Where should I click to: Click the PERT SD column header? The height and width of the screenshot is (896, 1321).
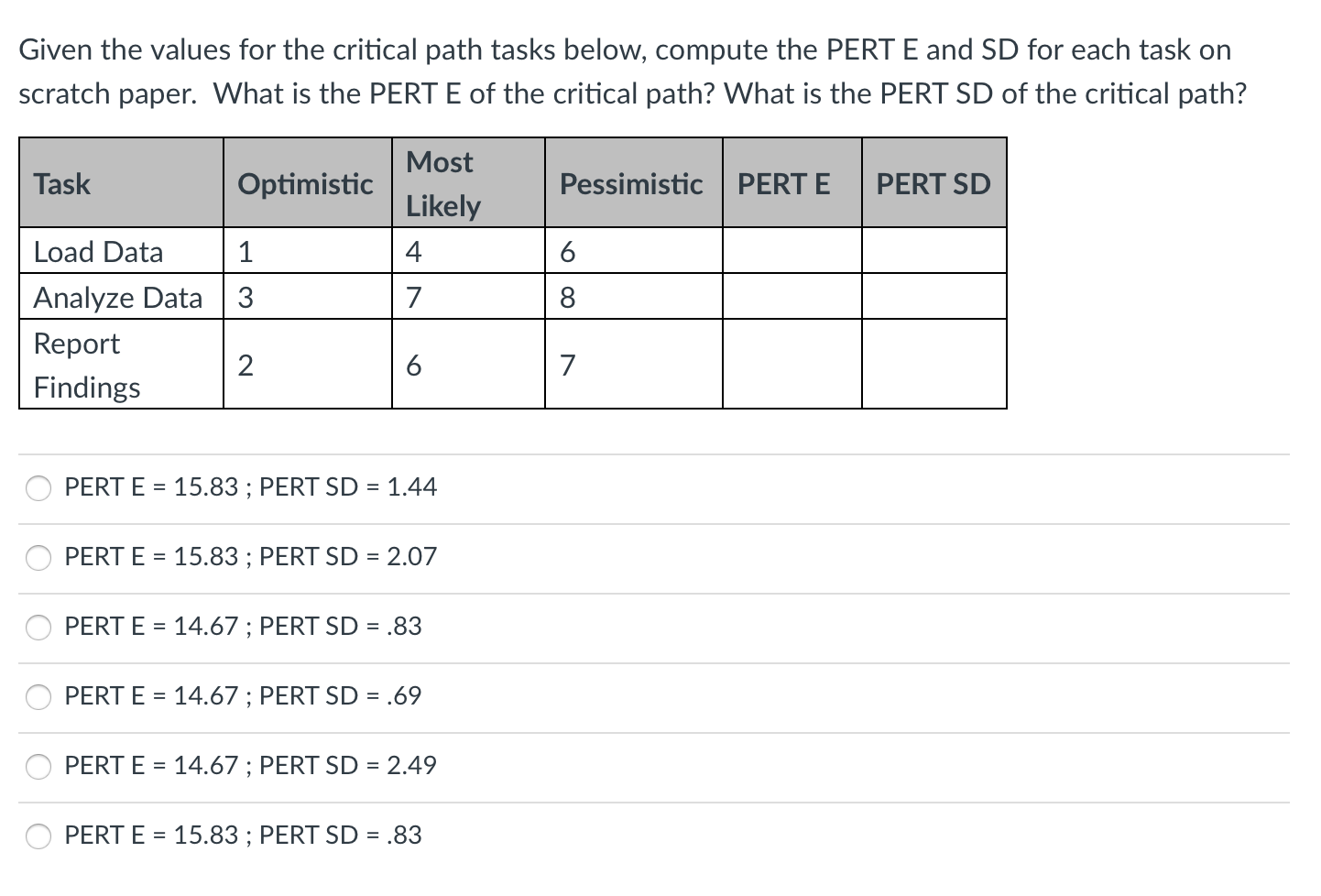[x=933, y=183]
